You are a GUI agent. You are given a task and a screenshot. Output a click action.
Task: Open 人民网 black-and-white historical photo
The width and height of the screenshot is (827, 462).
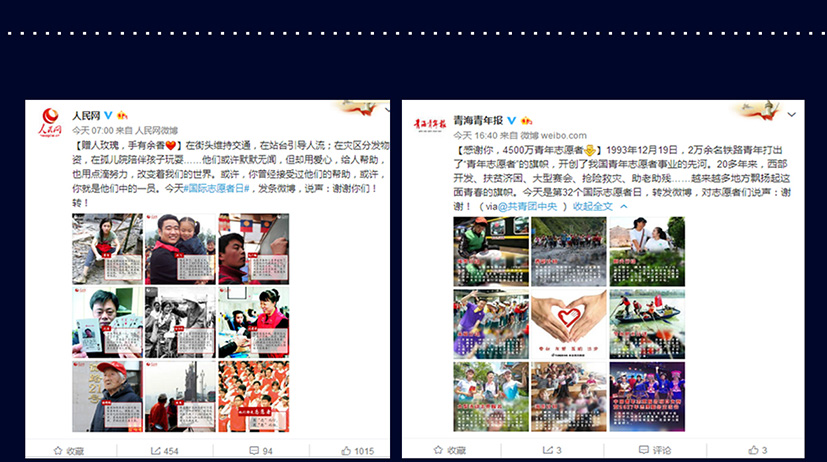(180, 322)
